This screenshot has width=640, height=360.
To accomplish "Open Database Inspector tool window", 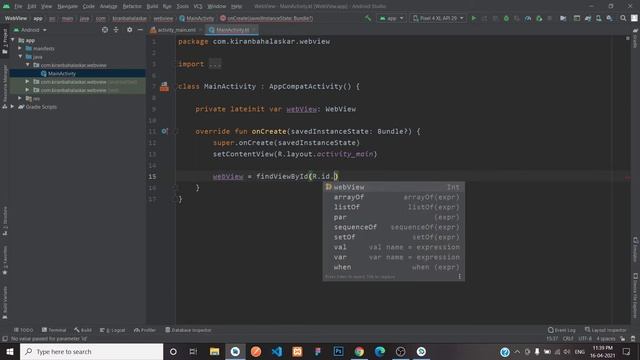I will [188, 330].
